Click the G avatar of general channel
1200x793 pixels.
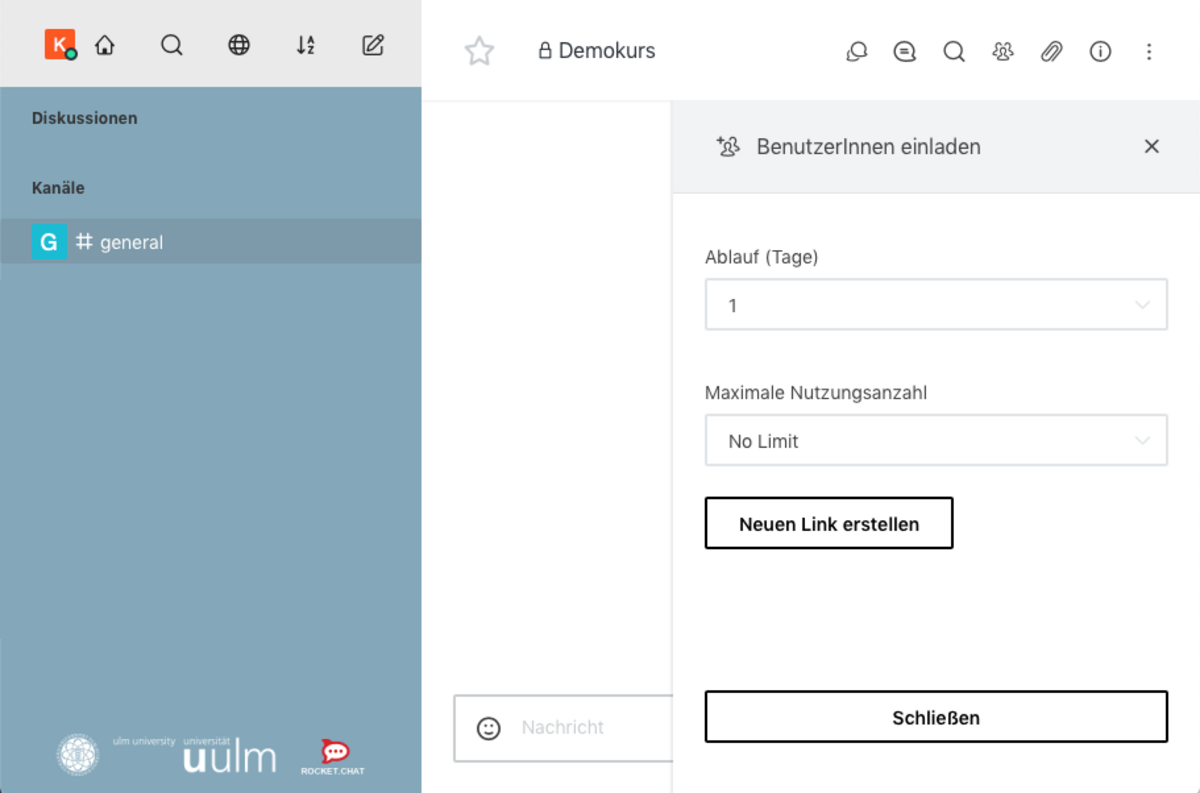(x=49, y=242)
